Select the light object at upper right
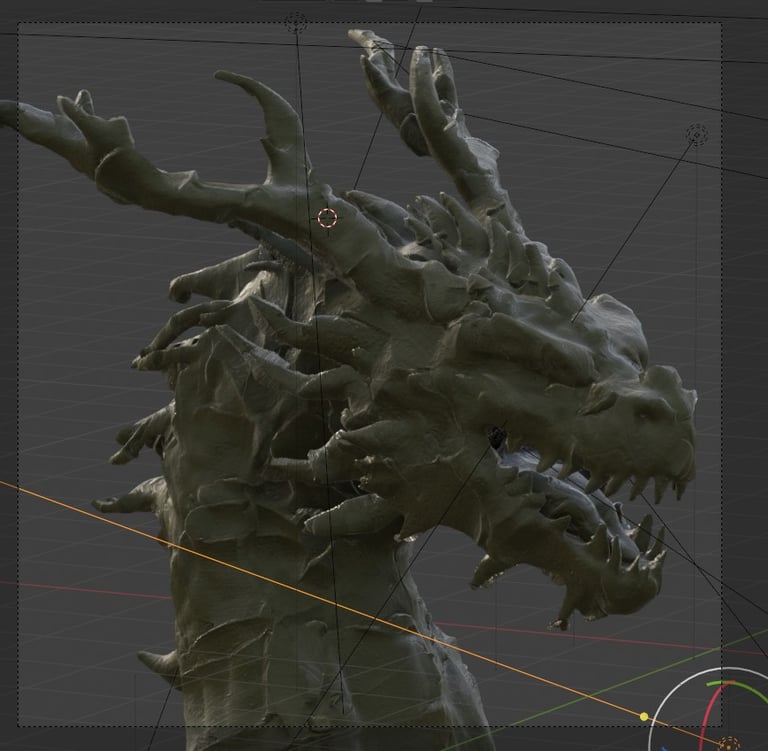This screenshot has width=768, height=751. tap(696, 134)
